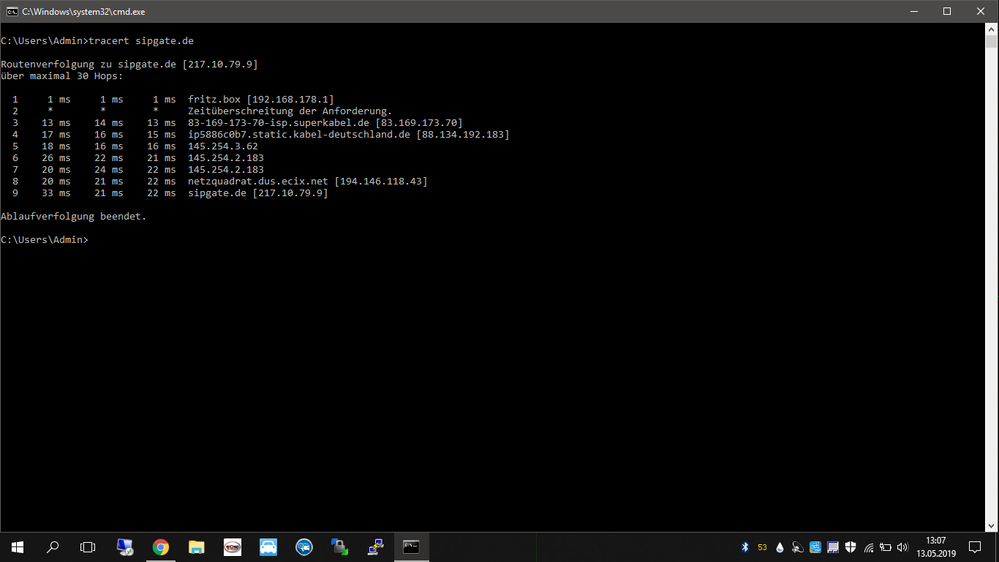This screenshot has height=562, width=999.
Task: Click the Bluetooth tray icon
Action: (x=745, y=547)
